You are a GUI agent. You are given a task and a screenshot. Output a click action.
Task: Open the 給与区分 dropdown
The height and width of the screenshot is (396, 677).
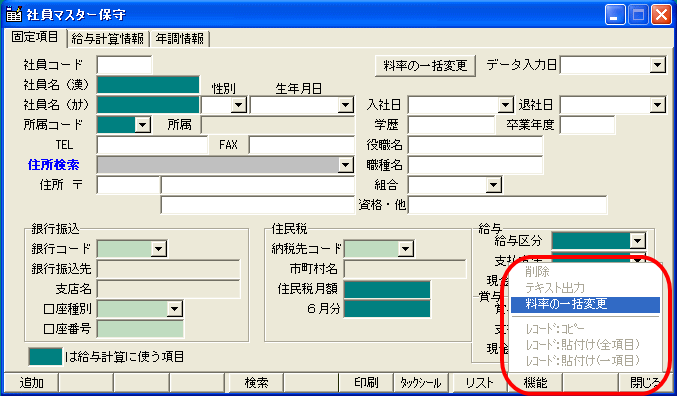point(637,241)
